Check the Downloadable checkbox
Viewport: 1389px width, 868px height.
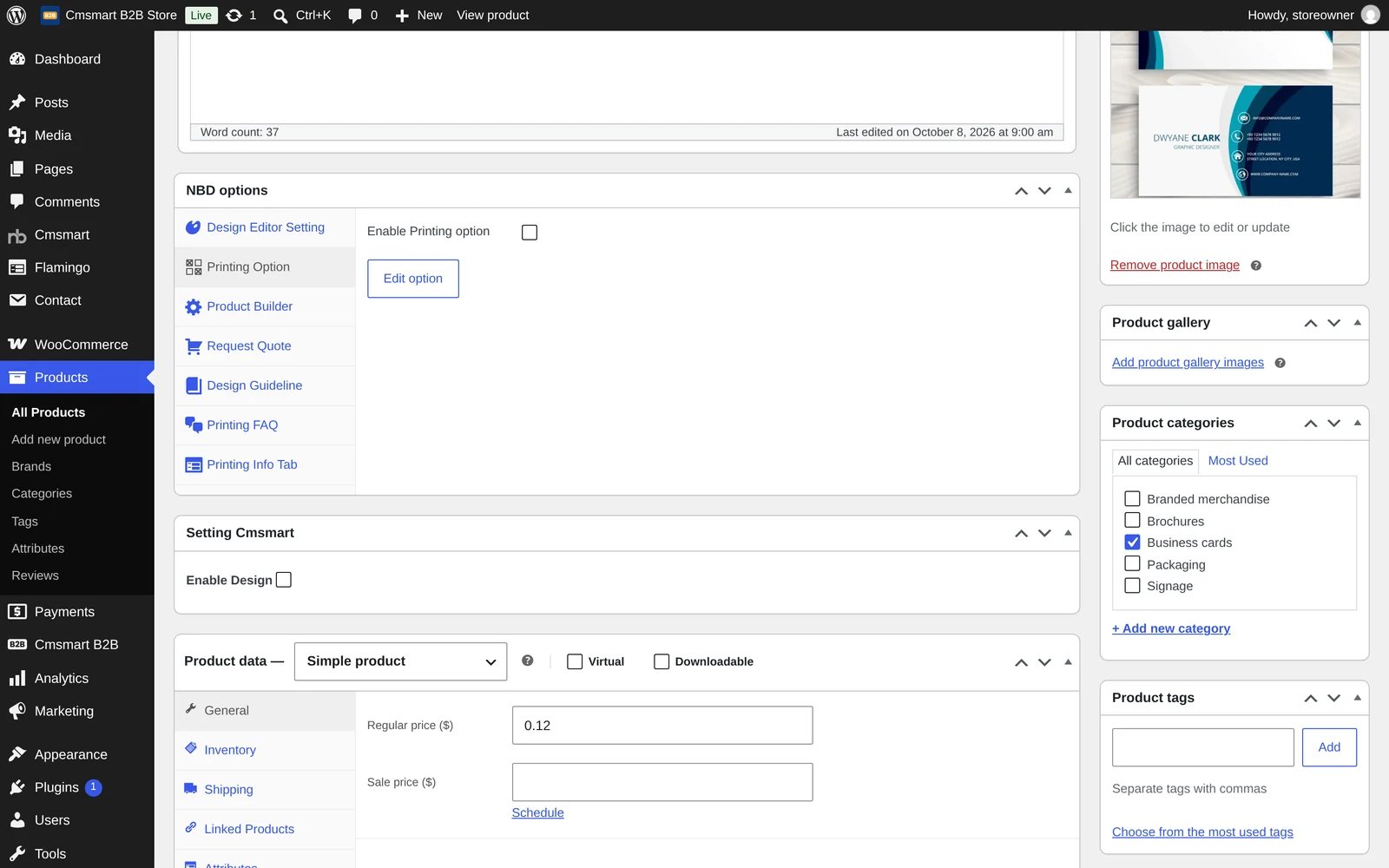coord(662,661)
